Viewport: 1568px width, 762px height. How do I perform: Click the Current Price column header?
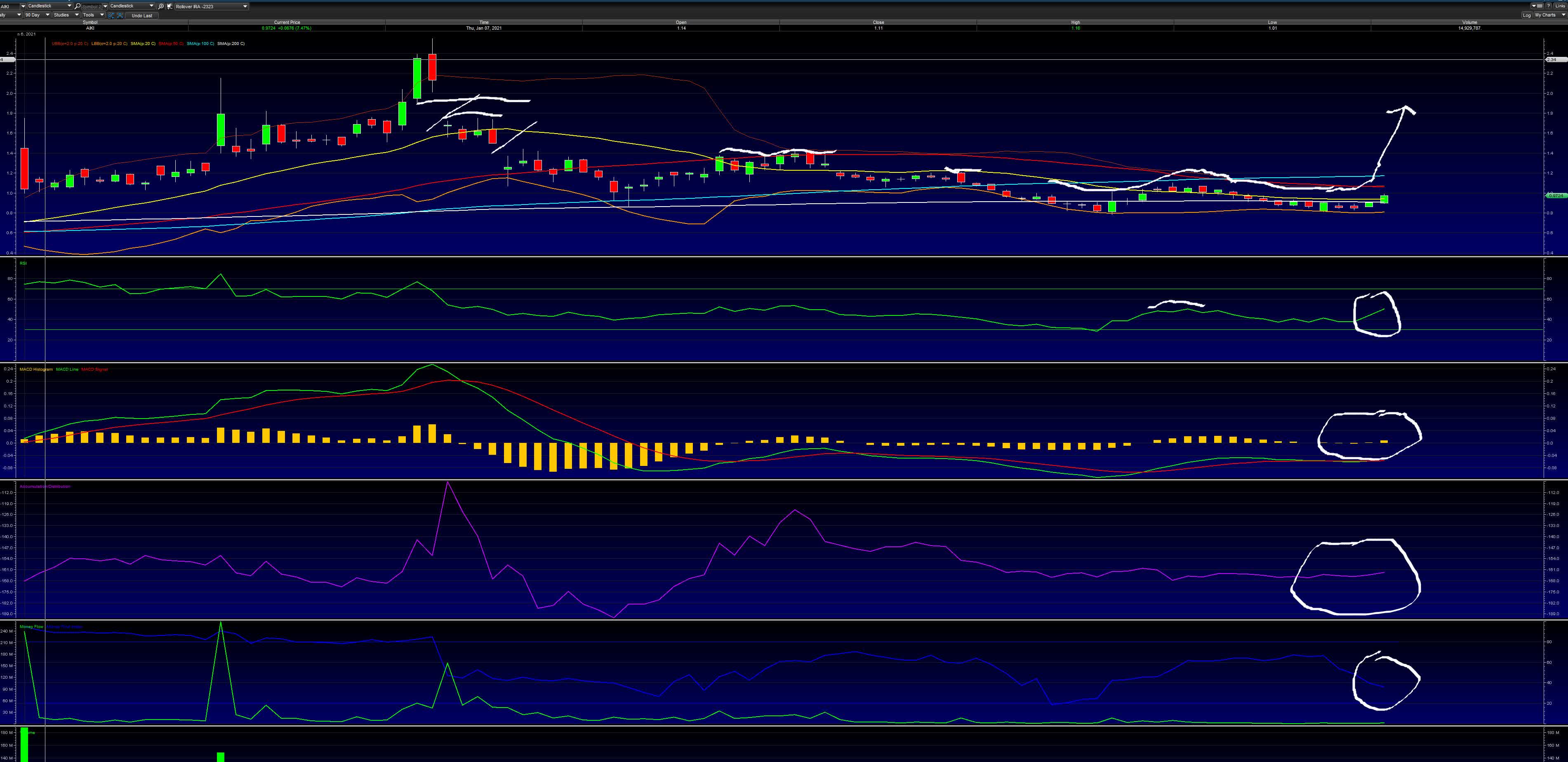point(287,23)
